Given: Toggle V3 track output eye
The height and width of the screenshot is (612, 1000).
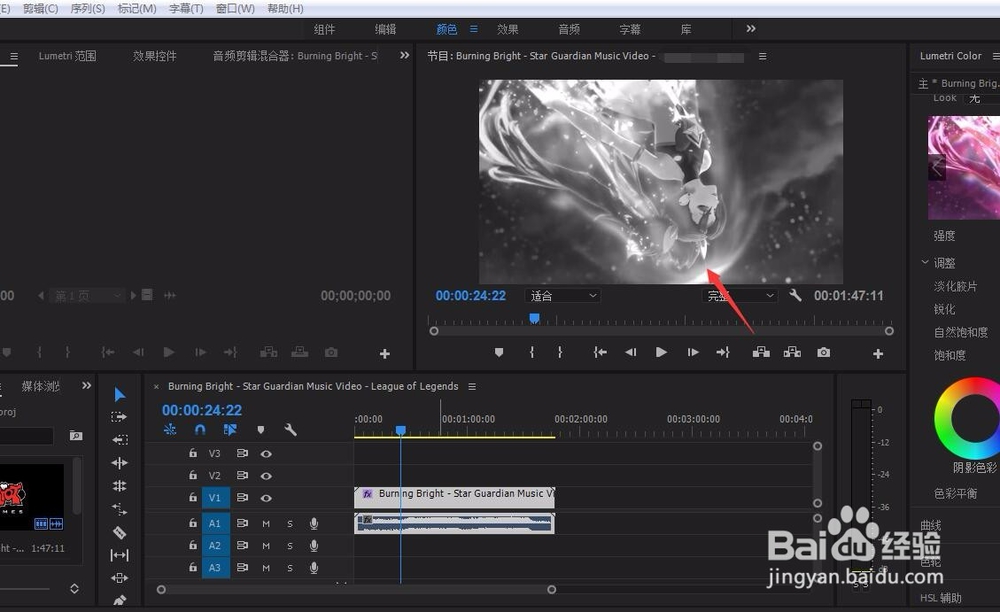Looking at the screenshot, I should pyautogui.click(x=266, y=454).
